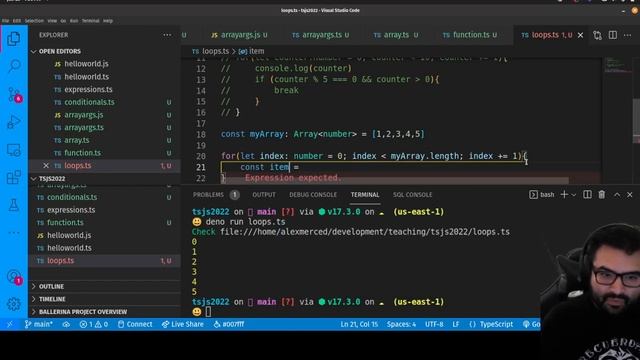The image size is (640, 360).
Task: Close the loops.ts editor tab
Action: coord(580,36)
